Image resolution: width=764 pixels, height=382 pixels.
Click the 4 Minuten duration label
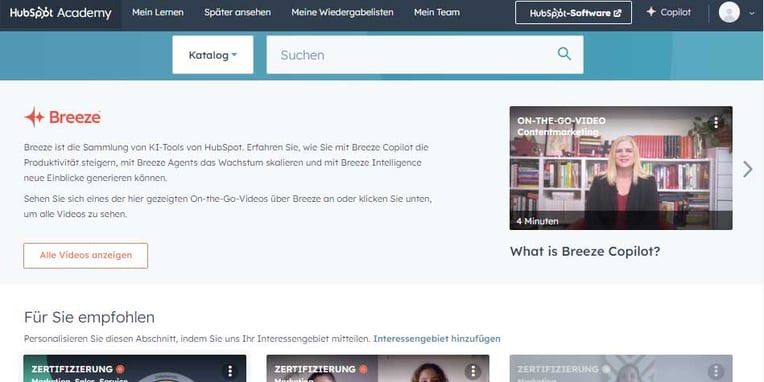[537, 221]
